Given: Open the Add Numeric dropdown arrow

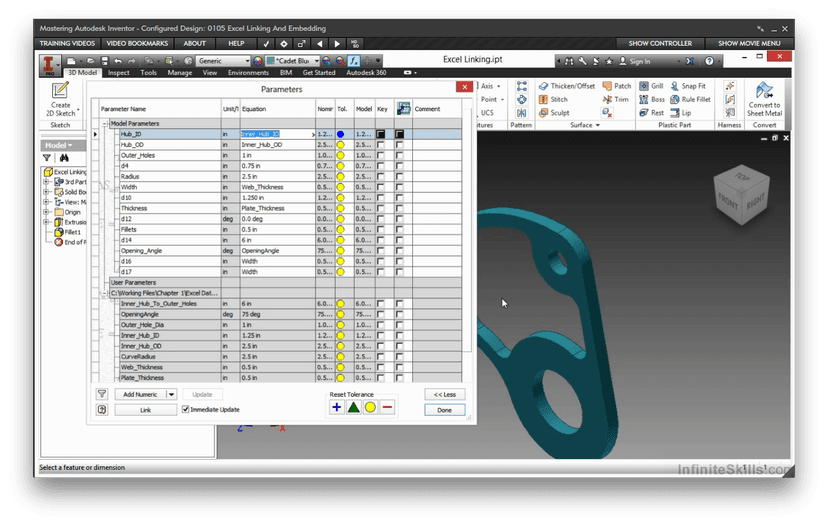Looking at the screenshot, I should coord(171,394).
